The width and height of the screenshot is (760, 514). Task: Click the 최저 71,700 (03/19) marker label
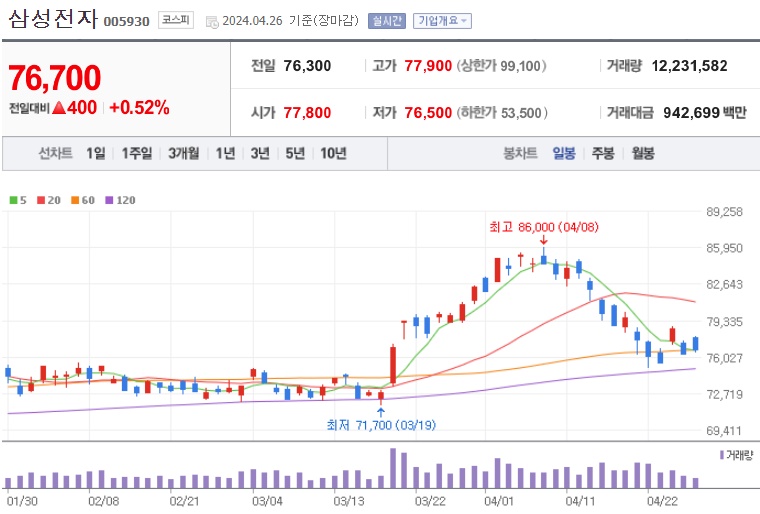pyautogui.click(x=381, y=425)
